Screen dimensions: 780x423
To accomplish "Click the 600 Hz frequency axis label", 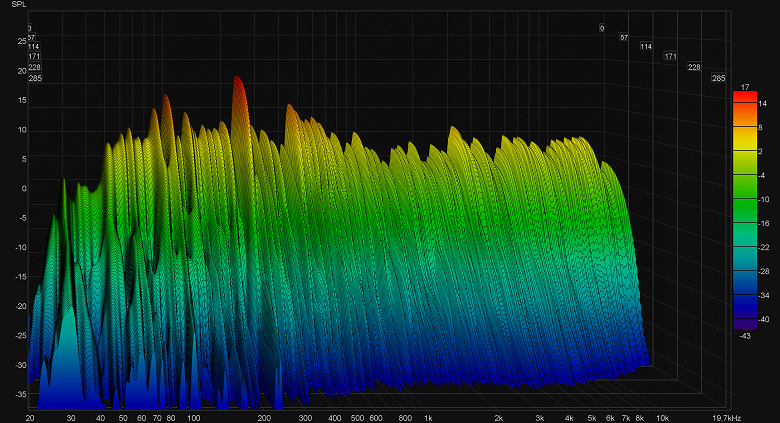I will point(376,418).
